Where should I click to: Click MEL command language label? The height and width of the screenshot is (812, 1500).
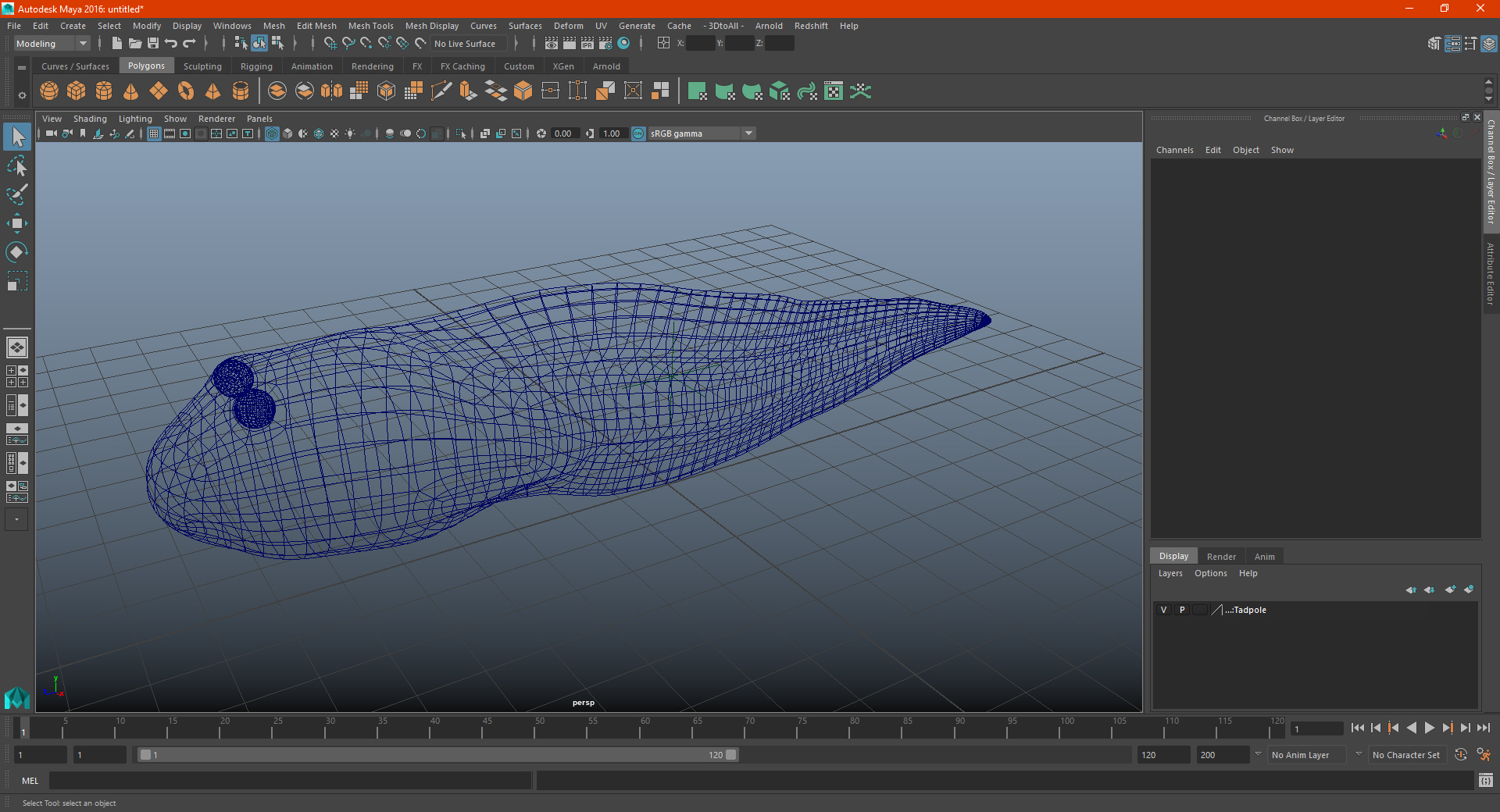[30, 781]
